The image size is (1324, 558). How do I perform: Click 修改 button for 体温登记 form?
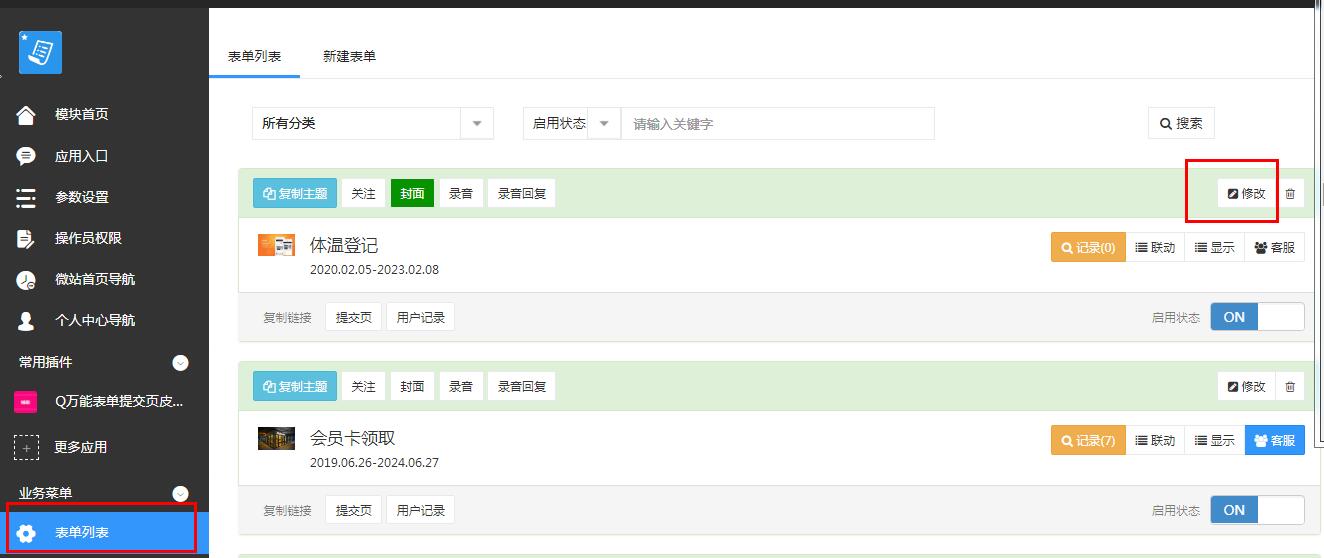click(x=1246, y=194)
